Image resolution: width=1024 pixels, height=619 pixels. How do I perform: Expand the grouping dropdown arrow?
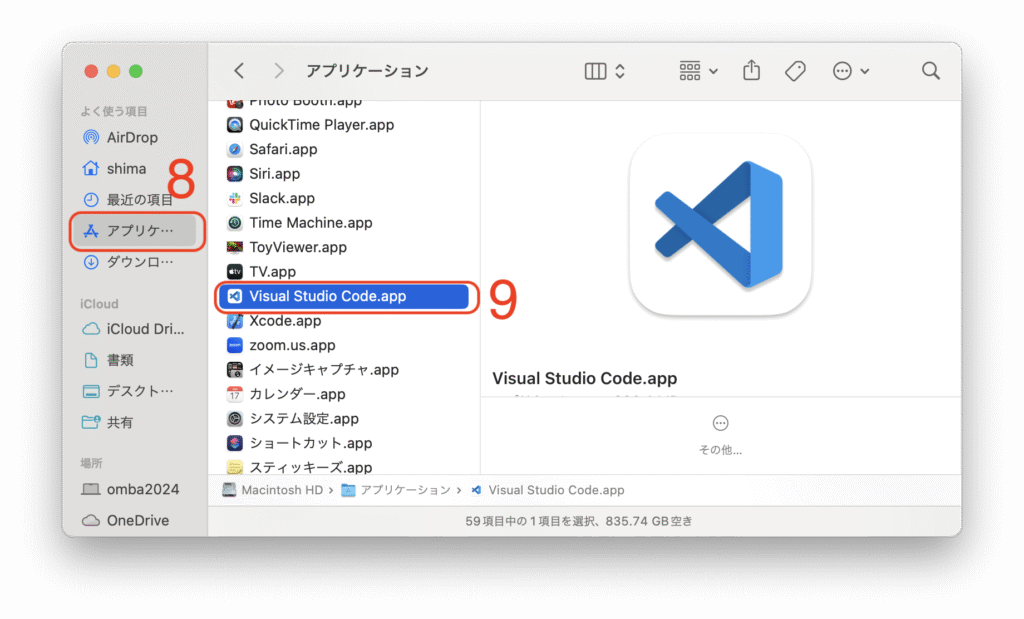click(713, 71)
